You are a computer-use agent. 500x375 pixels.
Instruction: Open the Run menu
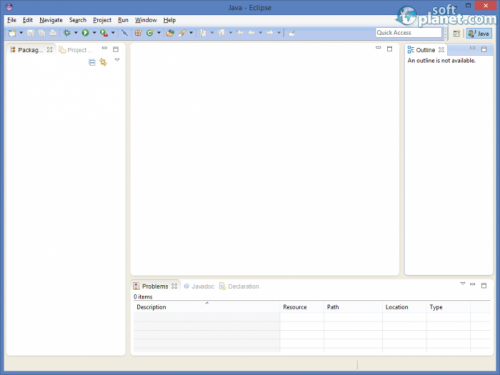(x=123, y=20)
